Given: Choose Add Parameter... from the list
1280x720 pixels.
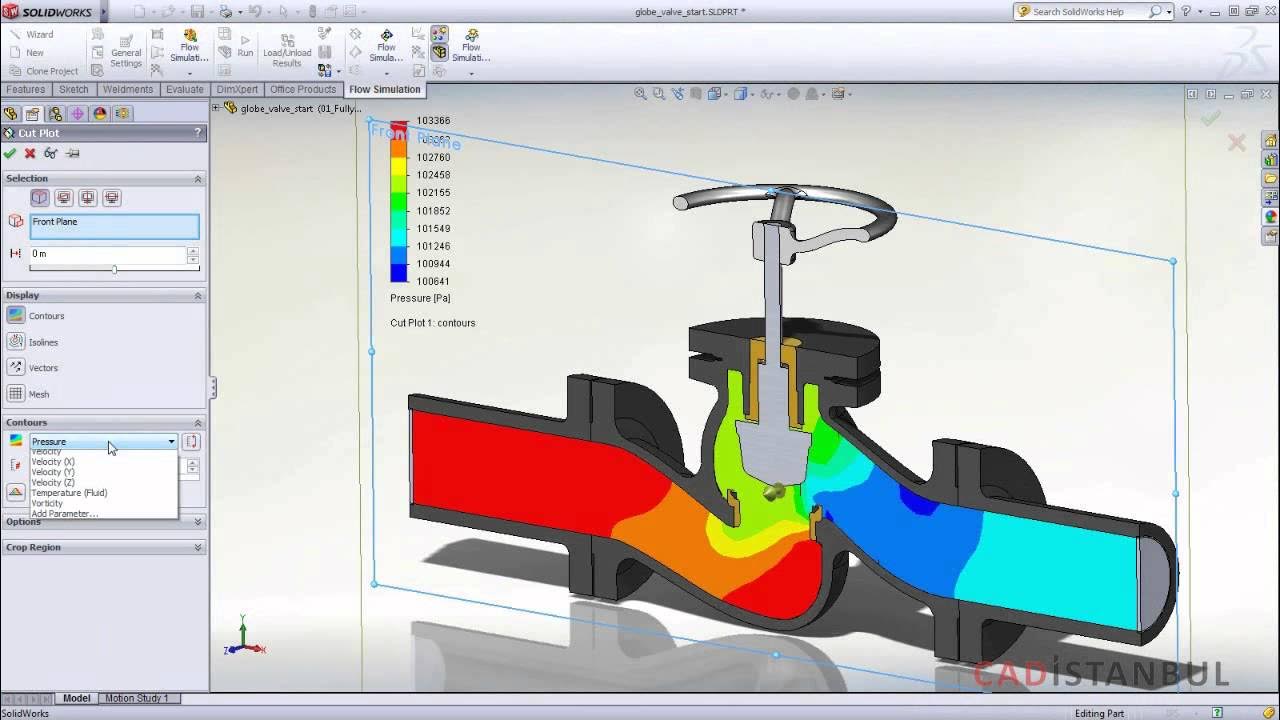Looking at the screenshot, I should click(65, 514).
